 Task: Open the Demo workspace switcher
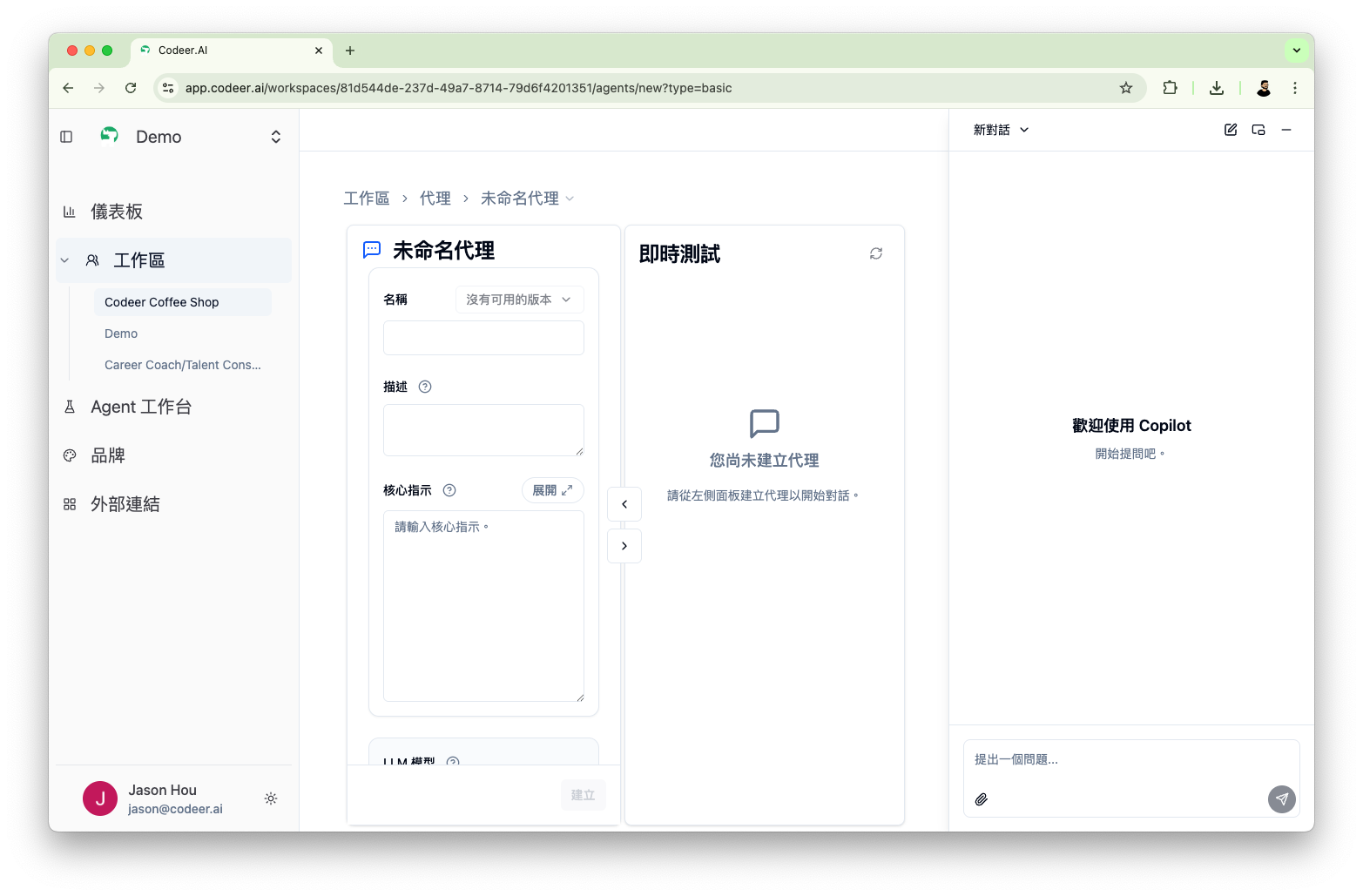[x=275, y=136]
